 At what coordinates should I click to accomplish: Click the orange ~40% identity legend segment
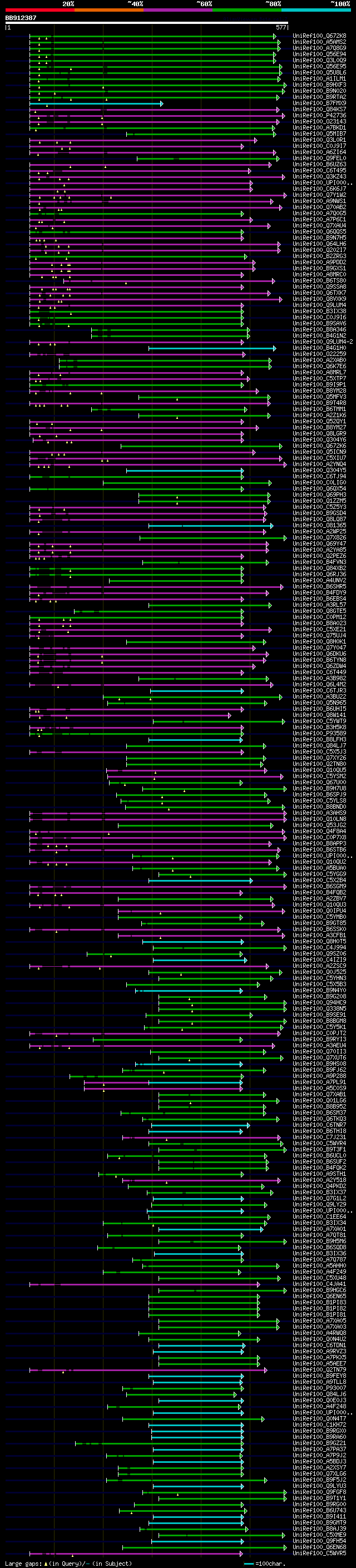pyautogui.click(x=109, y=10)
